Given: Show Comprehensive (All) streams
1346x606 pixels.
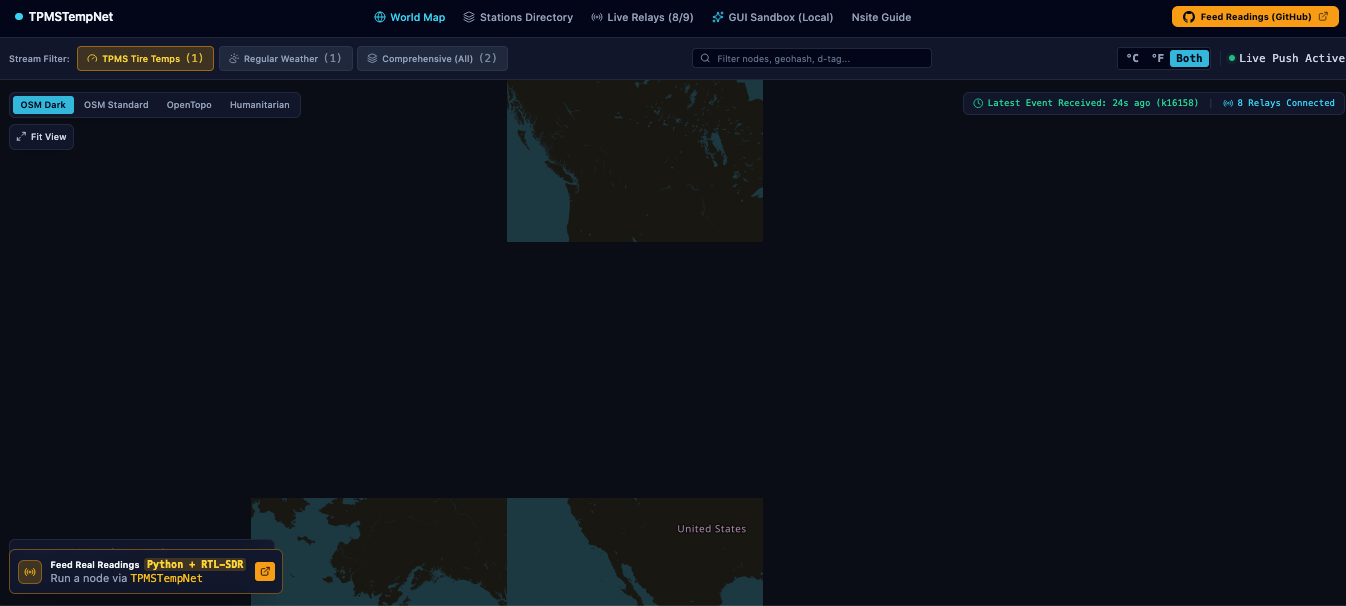Looking at the screenshot, I should coord(432,59).
